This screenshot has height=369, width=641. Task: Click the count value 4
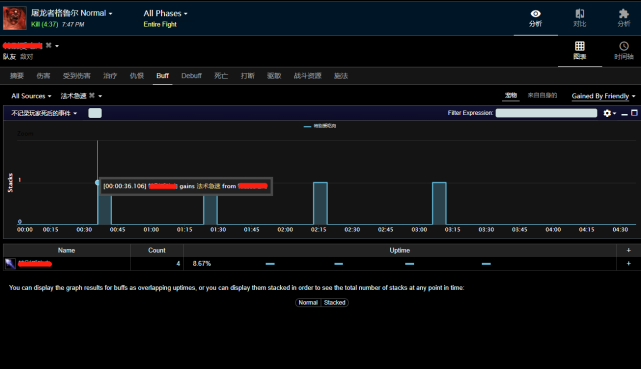click(178, 264)
